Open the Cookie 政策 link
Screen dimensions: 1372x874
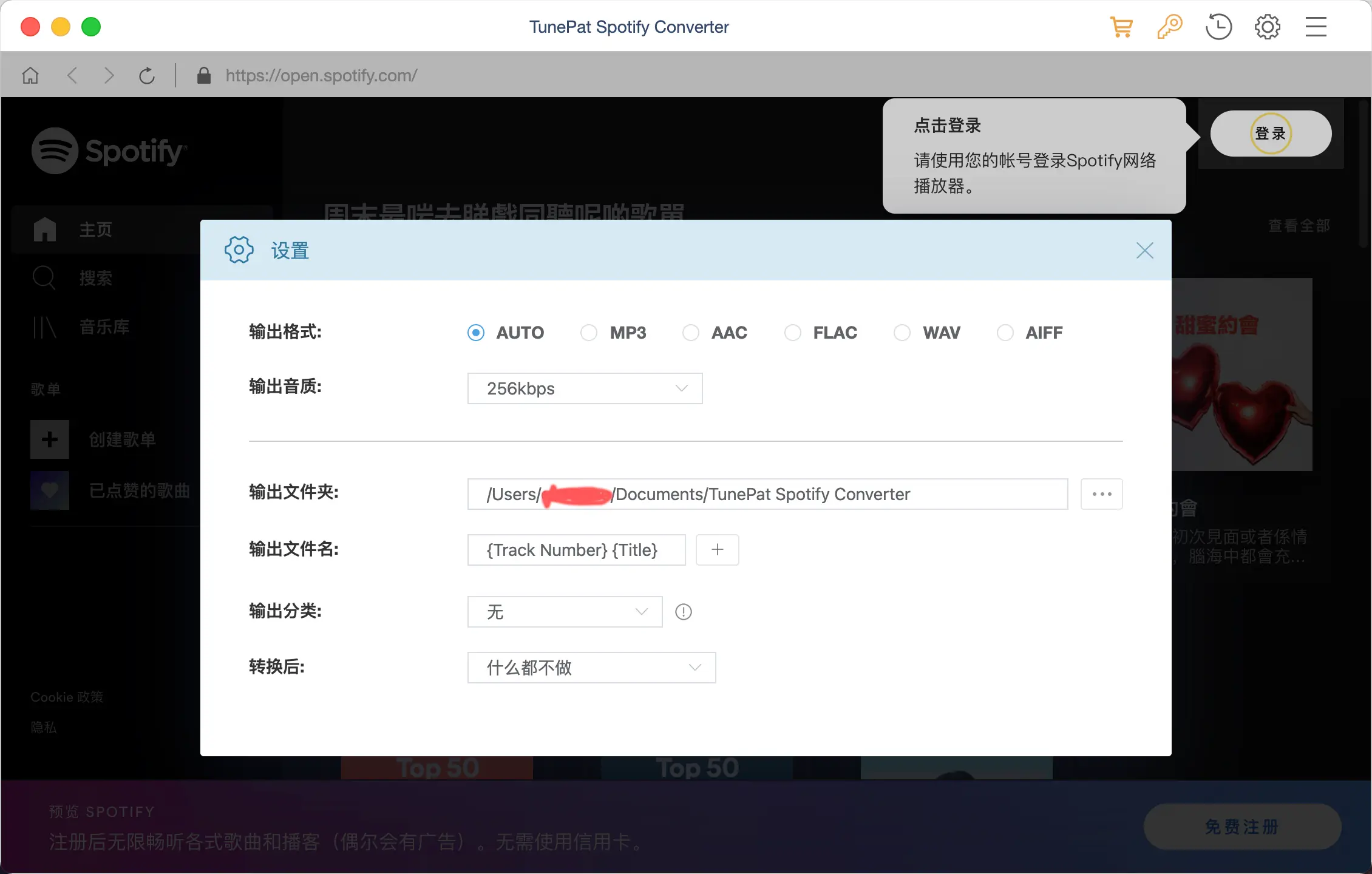coord(67,697)
